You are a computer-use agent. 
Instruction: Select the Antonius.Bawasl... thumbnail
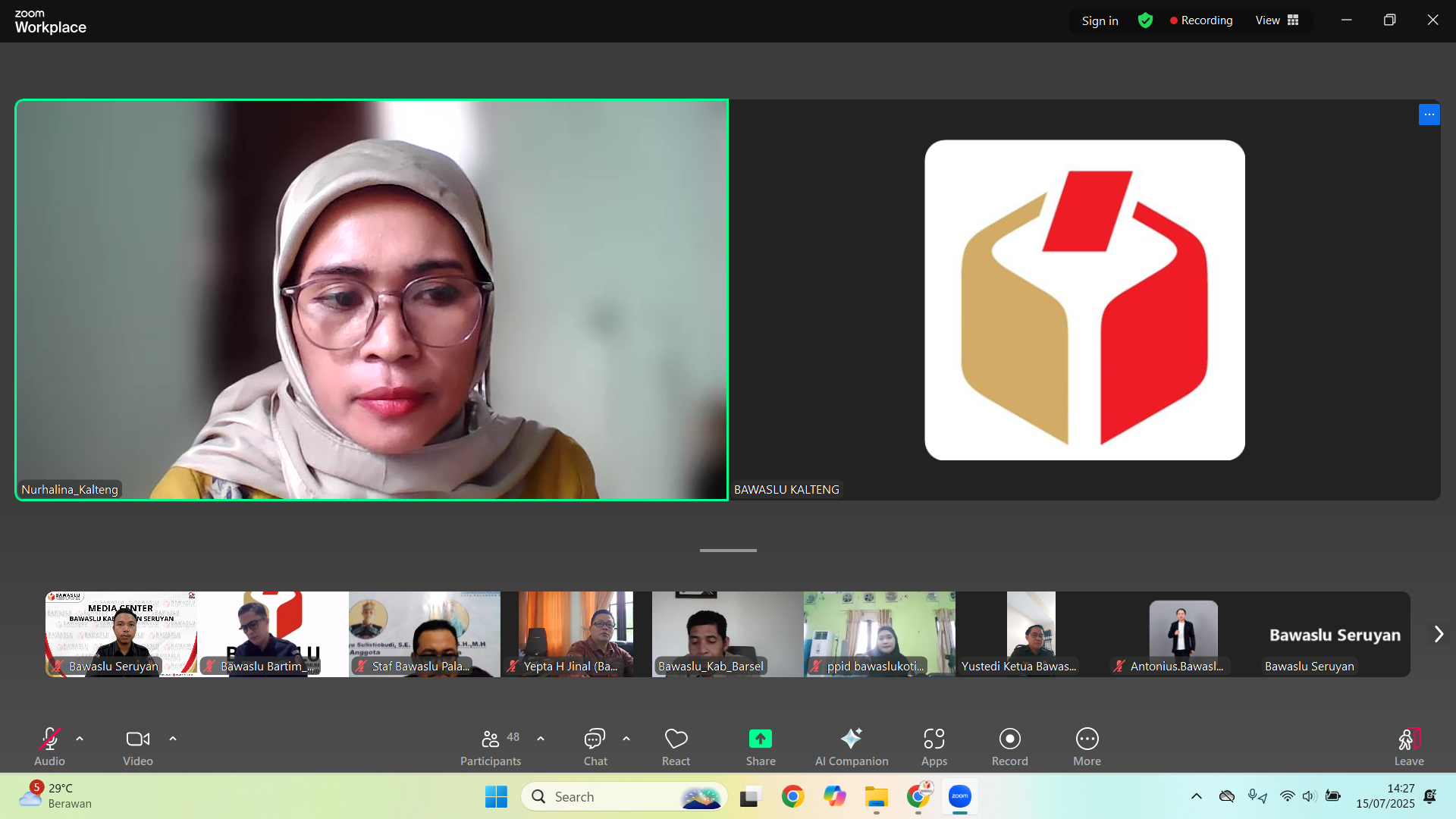coord(1183,634)
